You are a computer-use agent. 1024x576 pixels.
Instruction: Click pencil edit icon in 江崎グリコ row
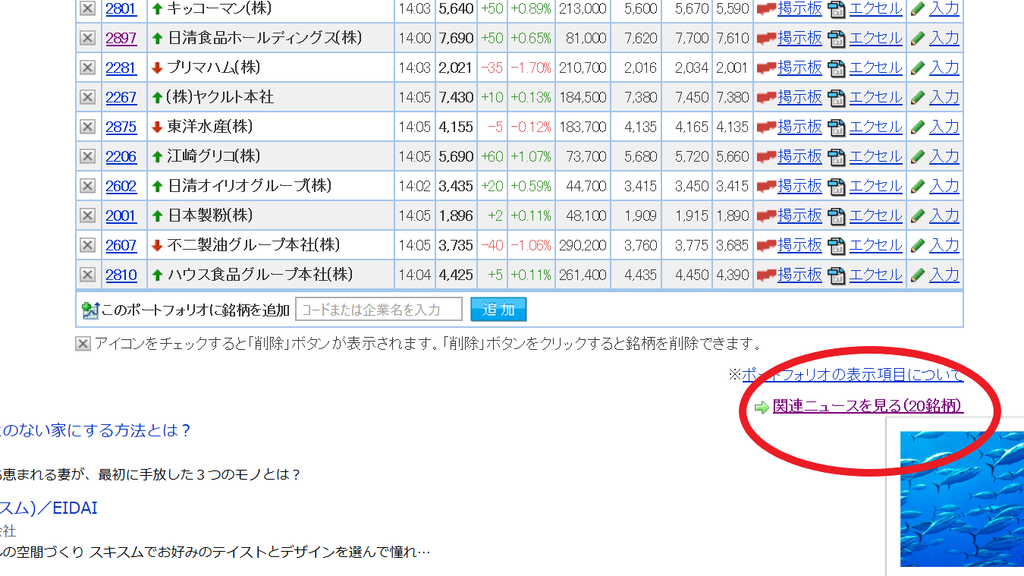click(x=918, y=157)
